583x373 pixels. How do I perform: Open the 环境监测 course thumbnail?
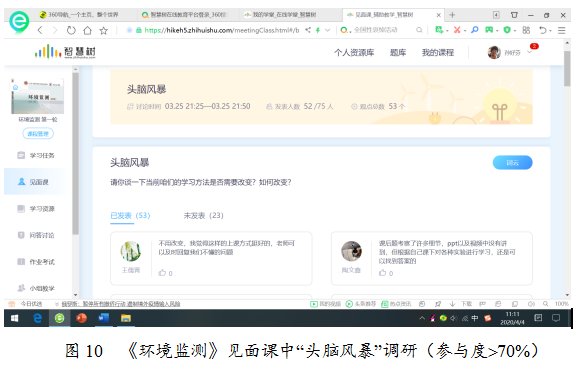[38, 96]
